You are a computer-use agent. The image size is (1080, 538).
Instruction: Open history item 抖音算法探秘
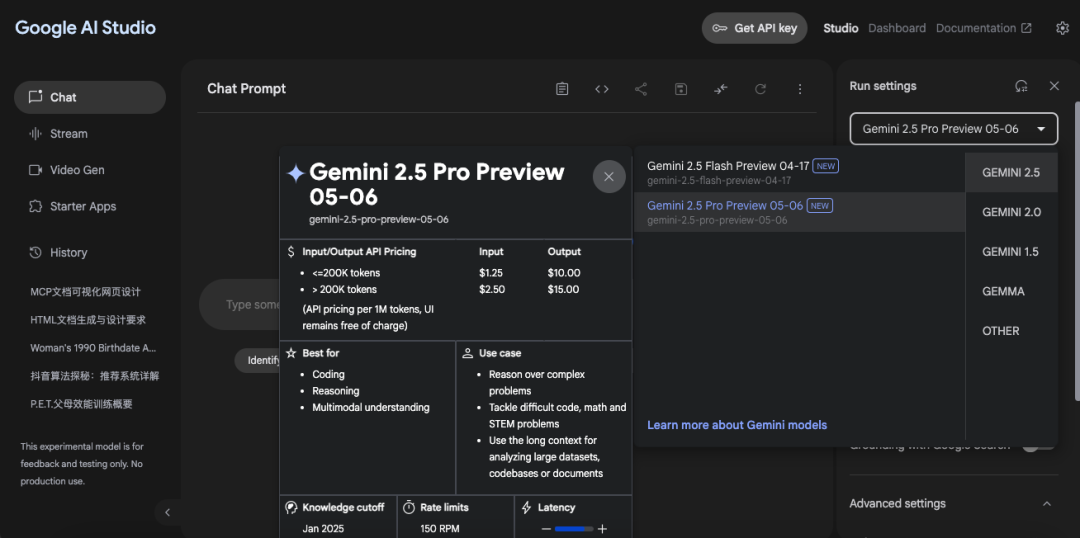[95, 376]
